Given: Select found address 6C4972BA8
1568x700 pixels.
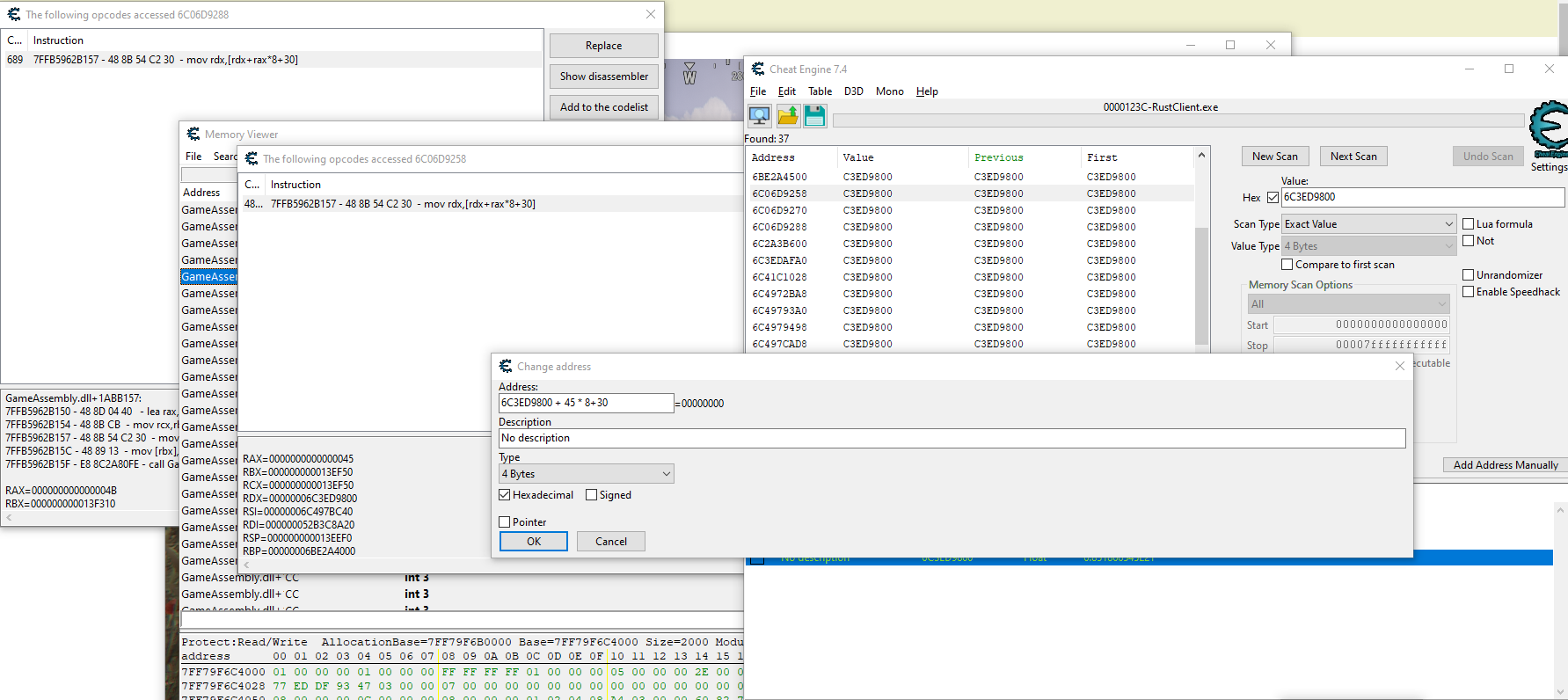Looking at the screenshot, I should coord(970,294).
